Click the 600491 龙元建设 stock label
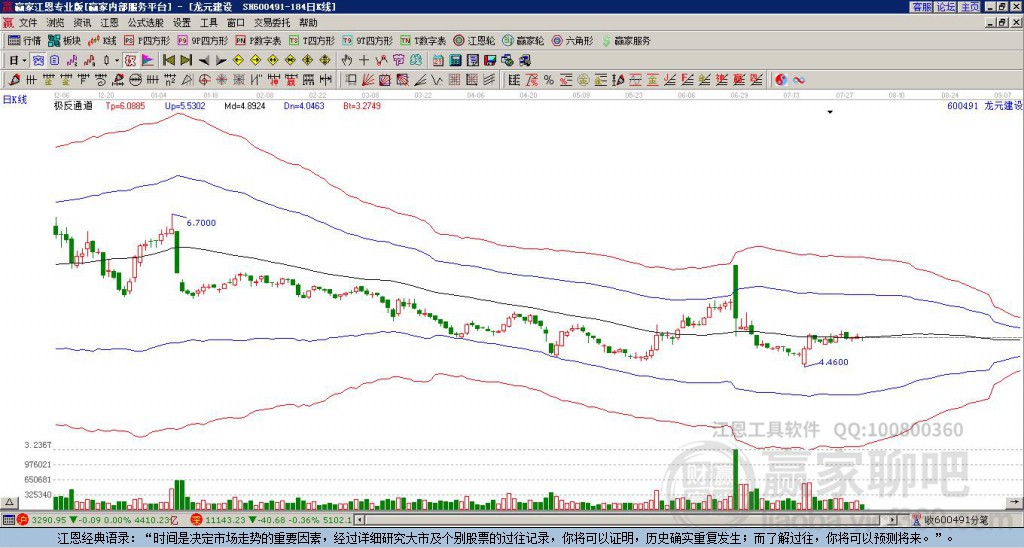The image size is (1024, 548). click(x=984, y=105)
